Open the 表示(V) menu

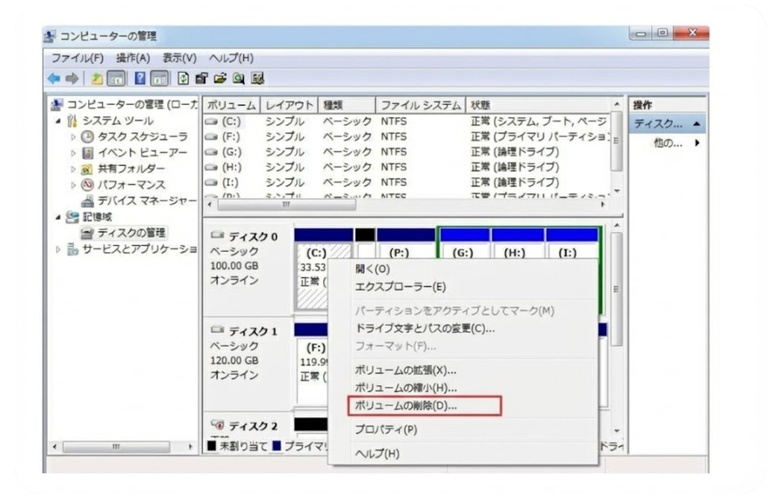click(180, 58)
